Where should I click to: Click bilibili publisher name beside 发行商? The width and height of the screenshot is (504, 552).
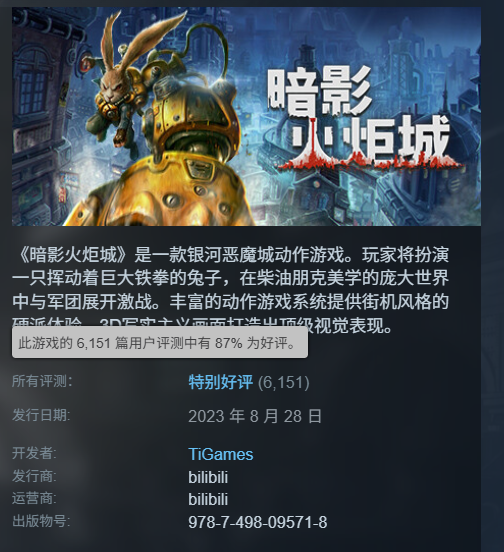208,477
